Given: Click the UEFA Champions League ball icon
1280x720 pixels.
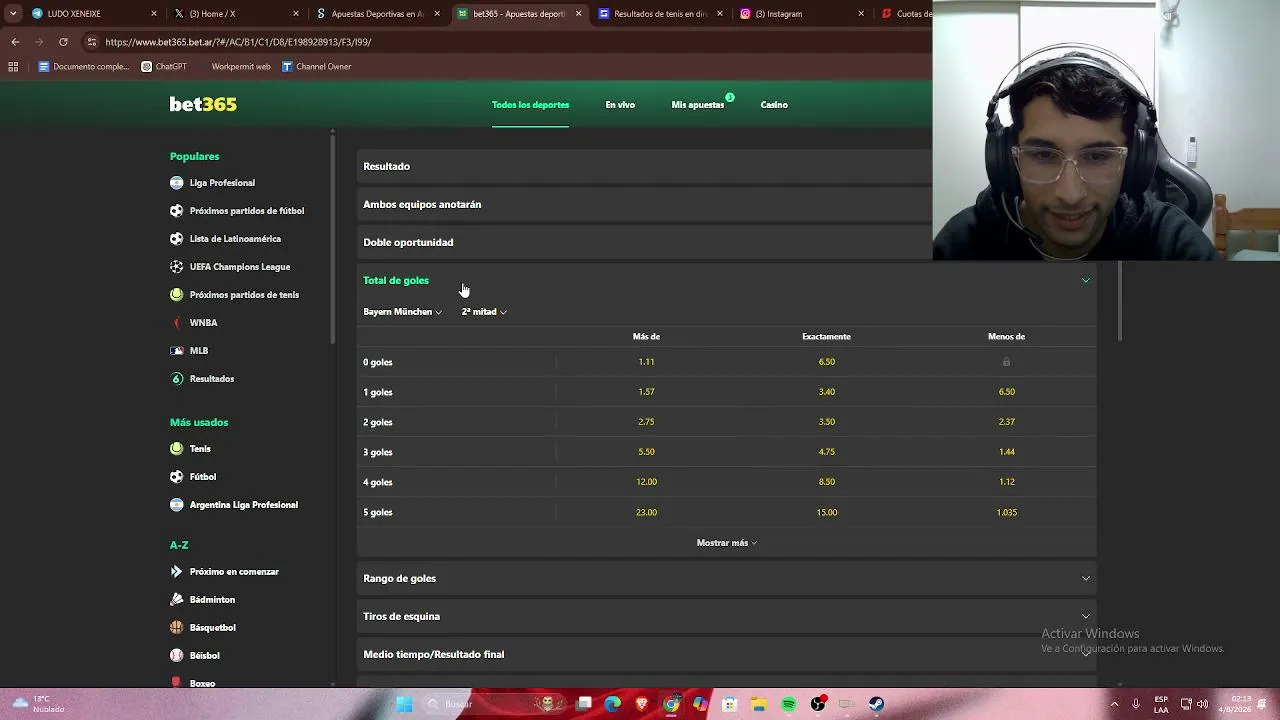Looking at the screenshot, I should point(177,267).
